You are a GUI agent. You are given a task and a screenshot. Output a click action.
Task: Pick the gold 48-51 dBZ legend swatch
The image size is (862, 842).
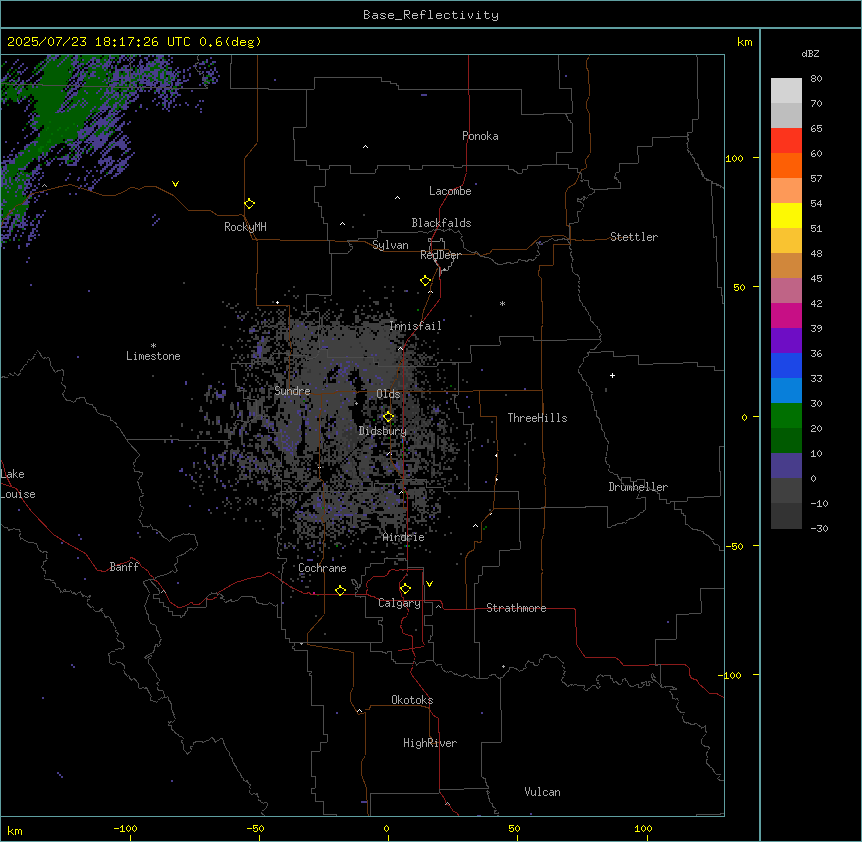click(x=786, y=241)
